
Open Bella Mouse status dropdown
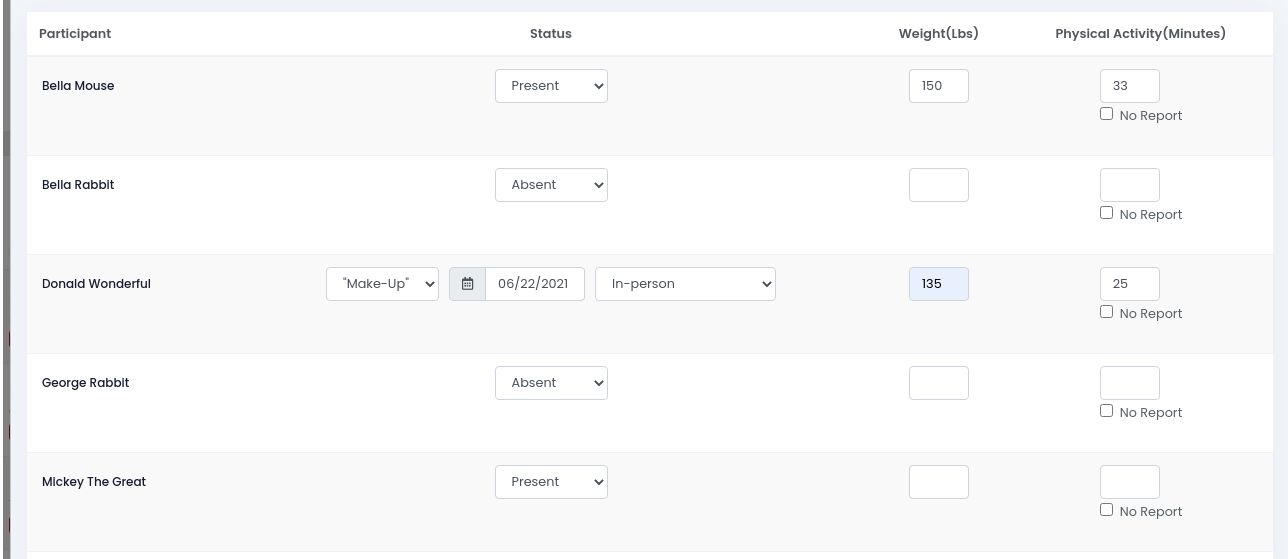click(x=551, y=86)
